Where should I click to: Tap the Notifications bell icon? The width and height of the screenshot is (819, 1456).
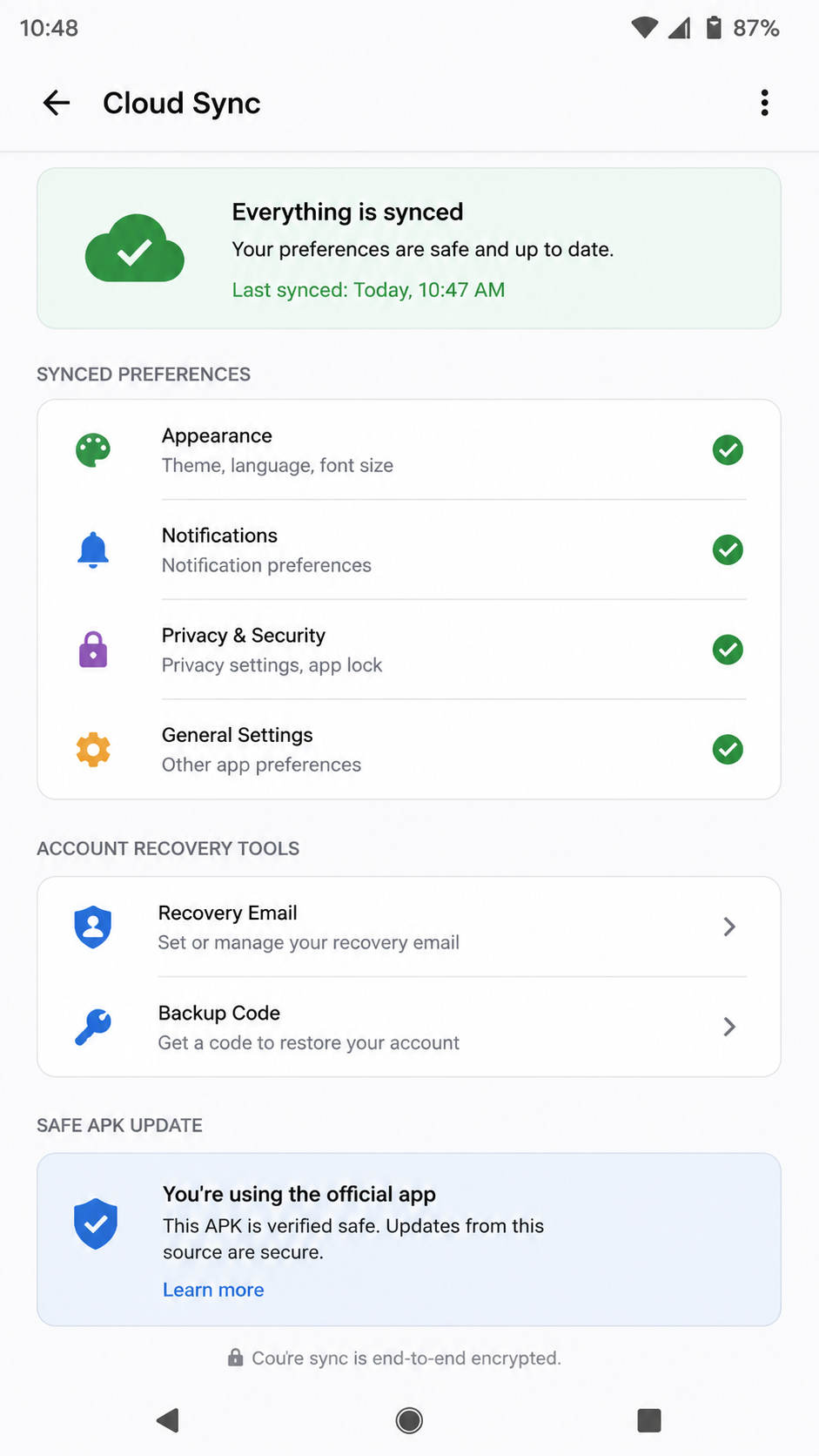click(93, 550)
